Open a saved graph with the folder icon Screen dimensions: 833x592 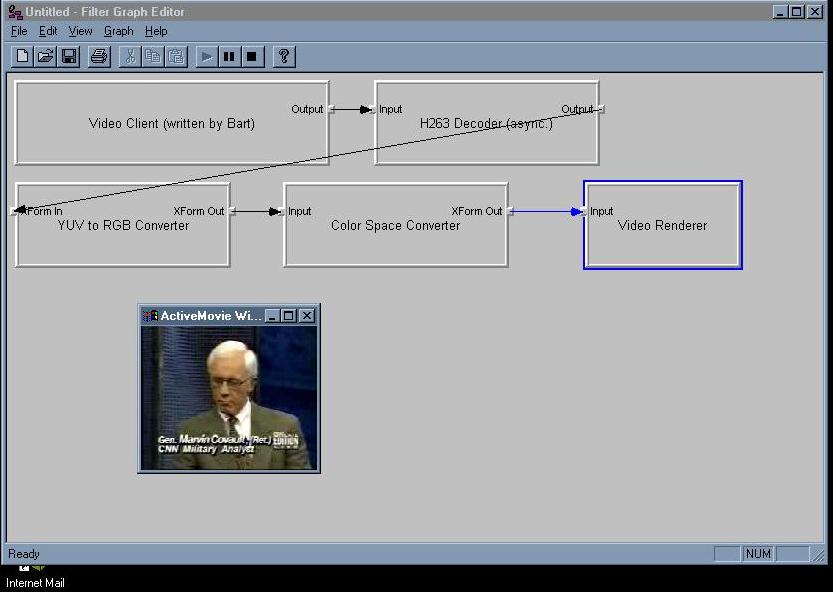(46, 56)
